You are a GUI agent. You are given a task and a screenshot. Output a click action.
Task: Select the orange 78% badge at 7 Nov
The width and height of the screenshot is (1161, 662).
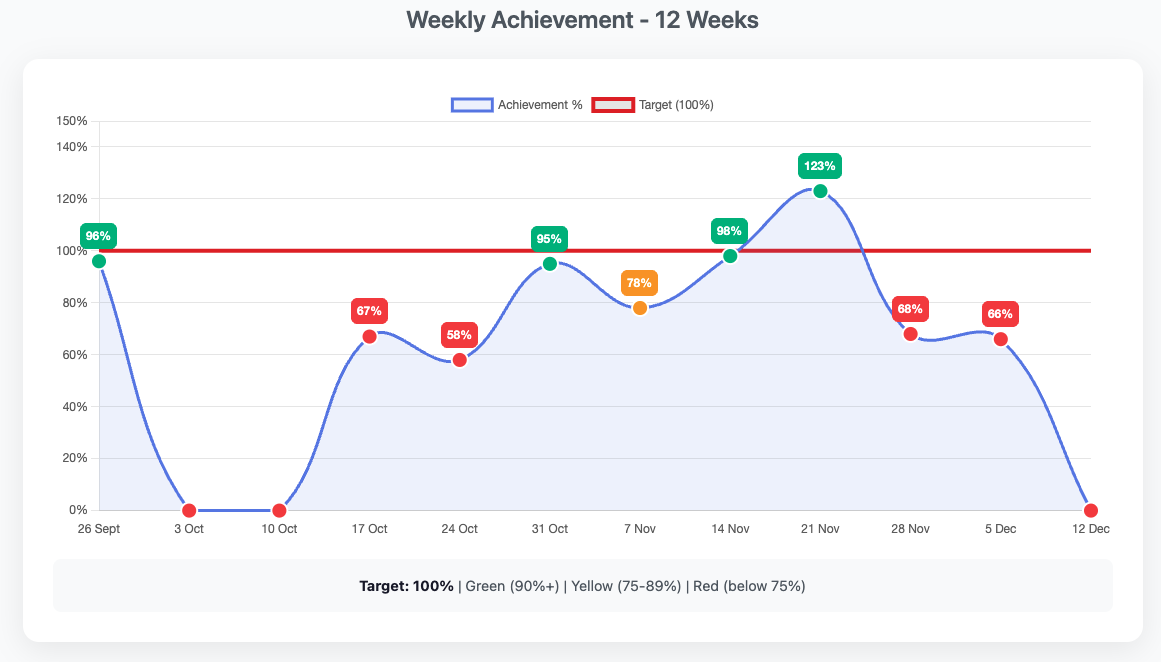(x=639, y=283)
